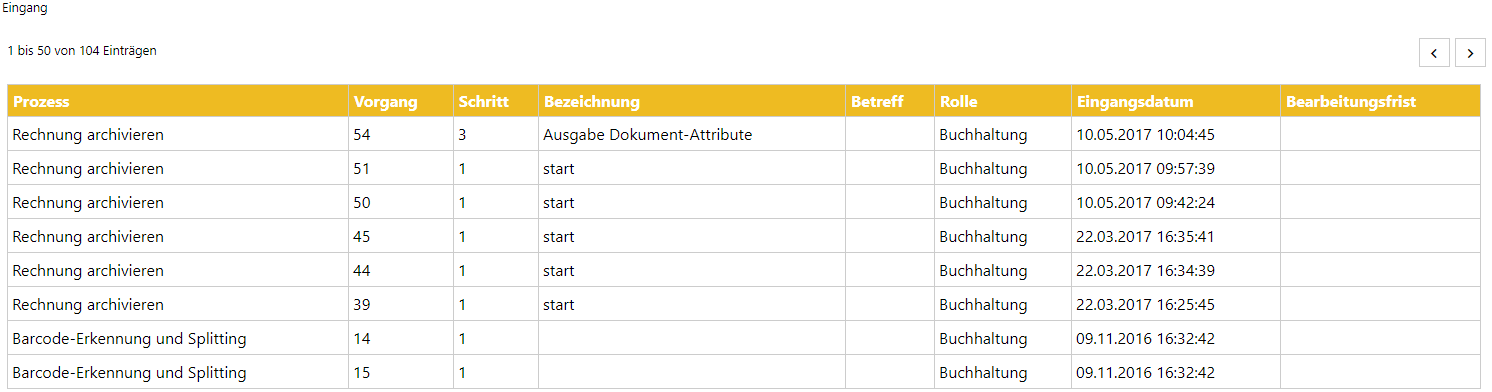This screenshot has width=1492, height=392.
Task: Open Barcode-Erkennung und Splitting row 14
Action: (x=744, y=339)
